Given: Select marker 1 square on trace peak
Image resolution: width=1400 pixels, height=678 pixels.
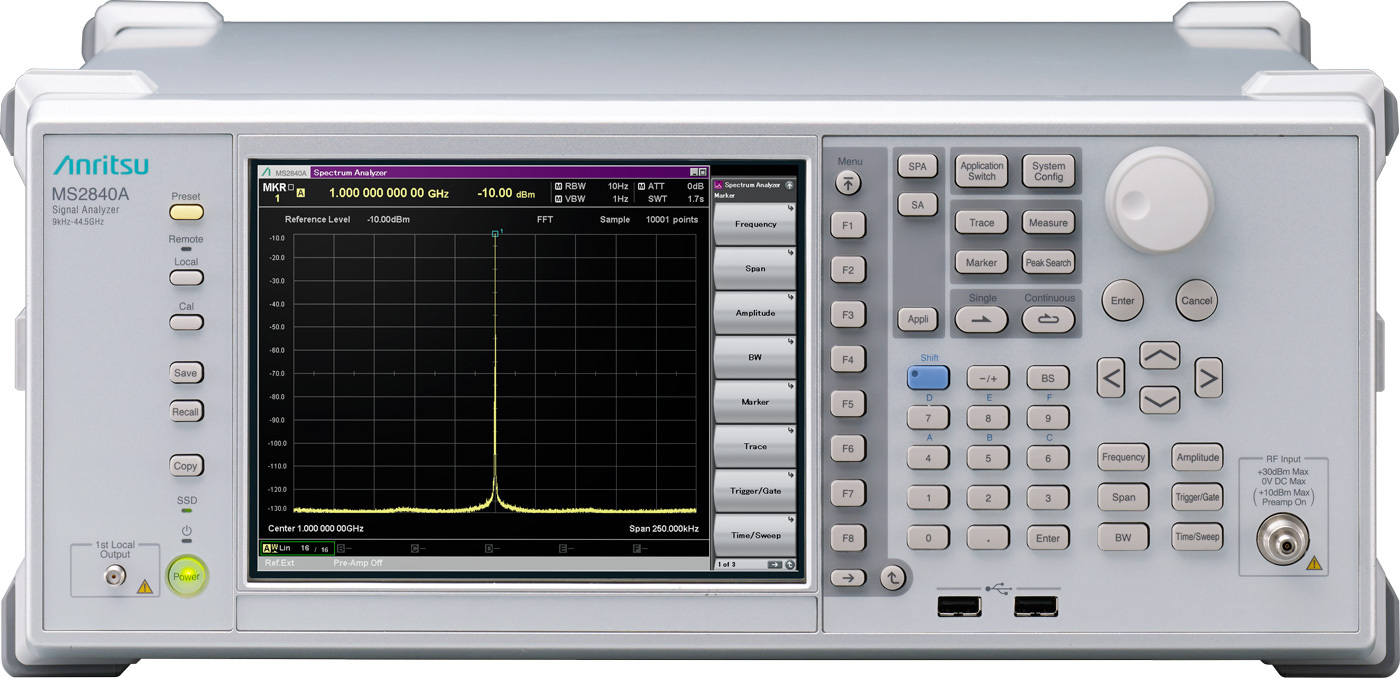Looking at the screenshot, I should coord(495,234).
